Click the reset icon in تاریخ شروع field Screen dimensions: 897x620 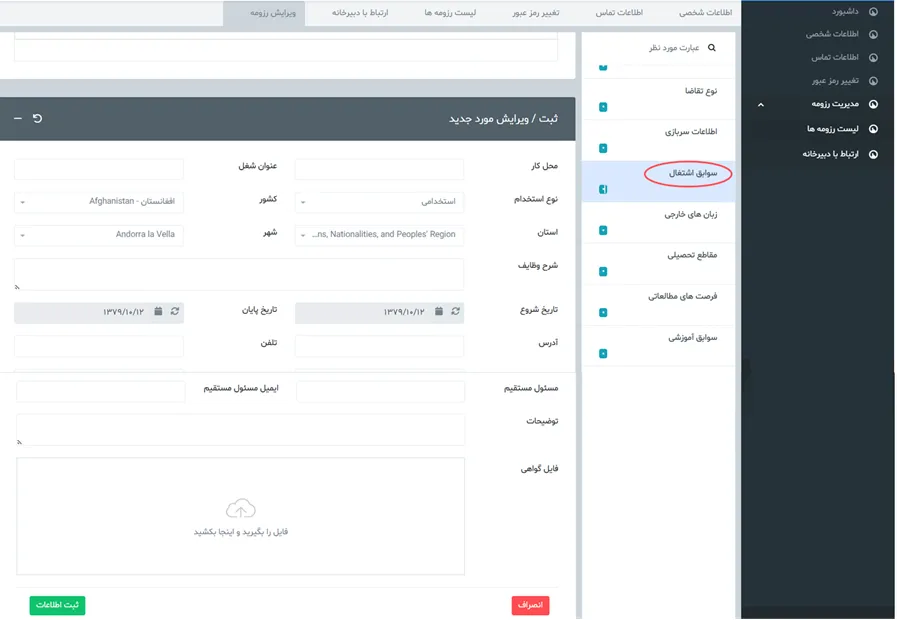click(456, 312)
